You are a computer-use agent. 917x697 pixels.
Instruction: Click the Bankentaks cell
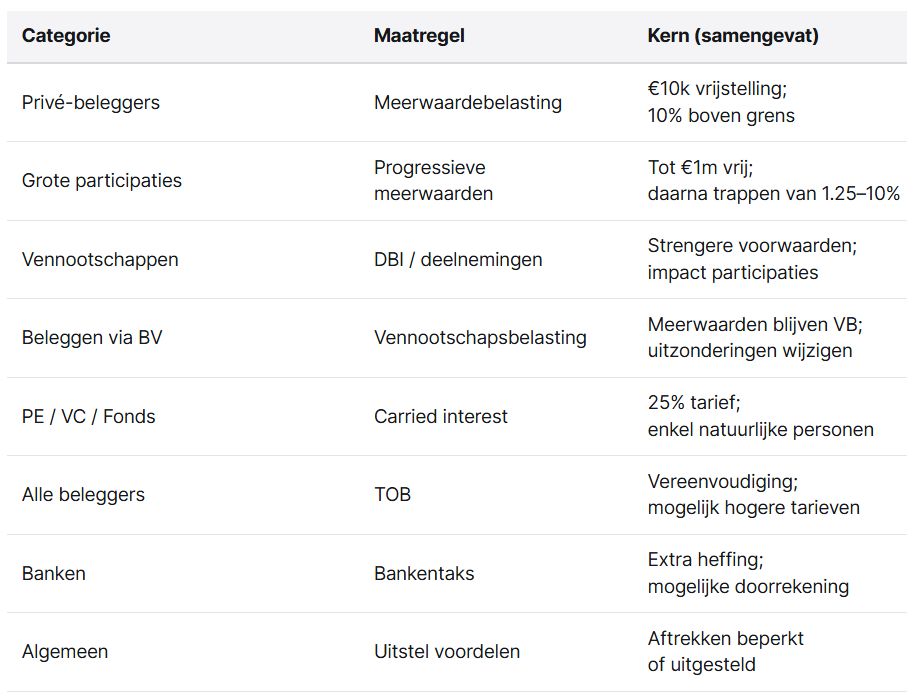point(424,574)
